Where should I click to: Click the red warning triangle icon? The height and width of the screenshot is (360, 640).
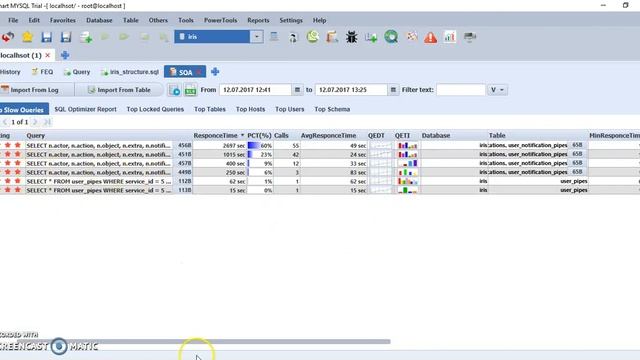tap(430, 38)
